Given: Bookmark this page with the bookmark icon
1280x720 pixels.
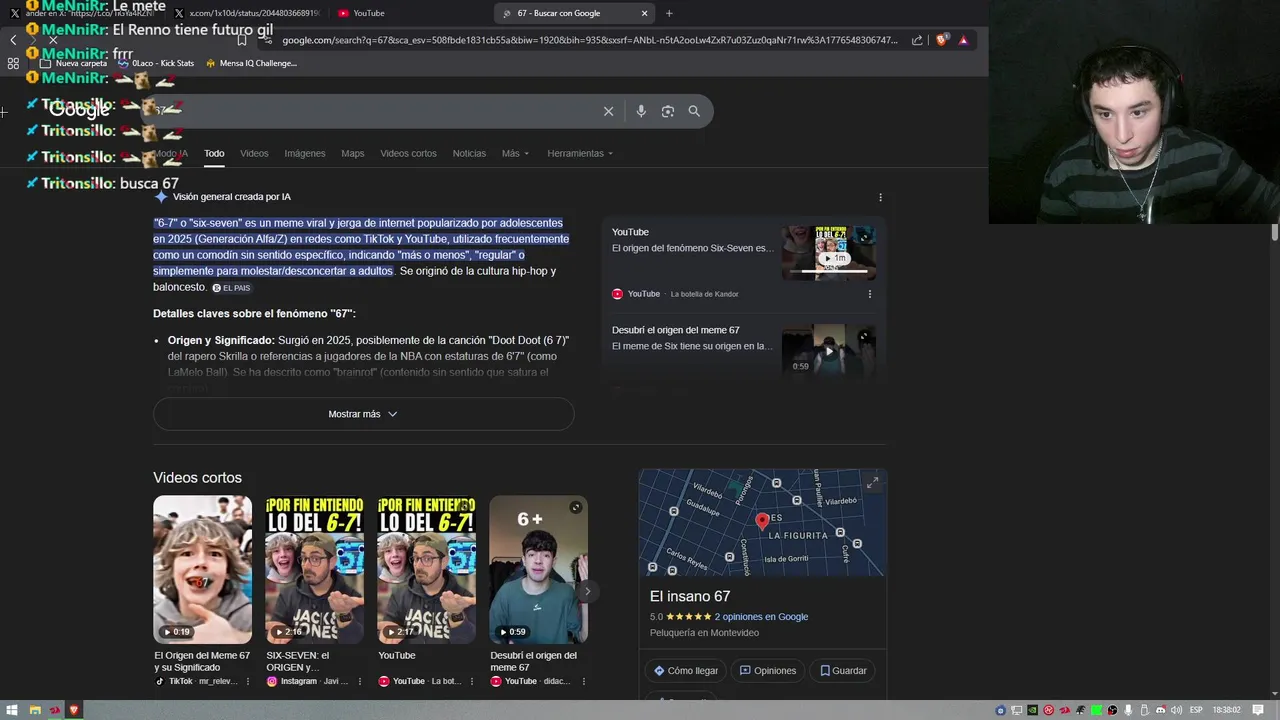Looking at the screenshot, I should point(242,40).
